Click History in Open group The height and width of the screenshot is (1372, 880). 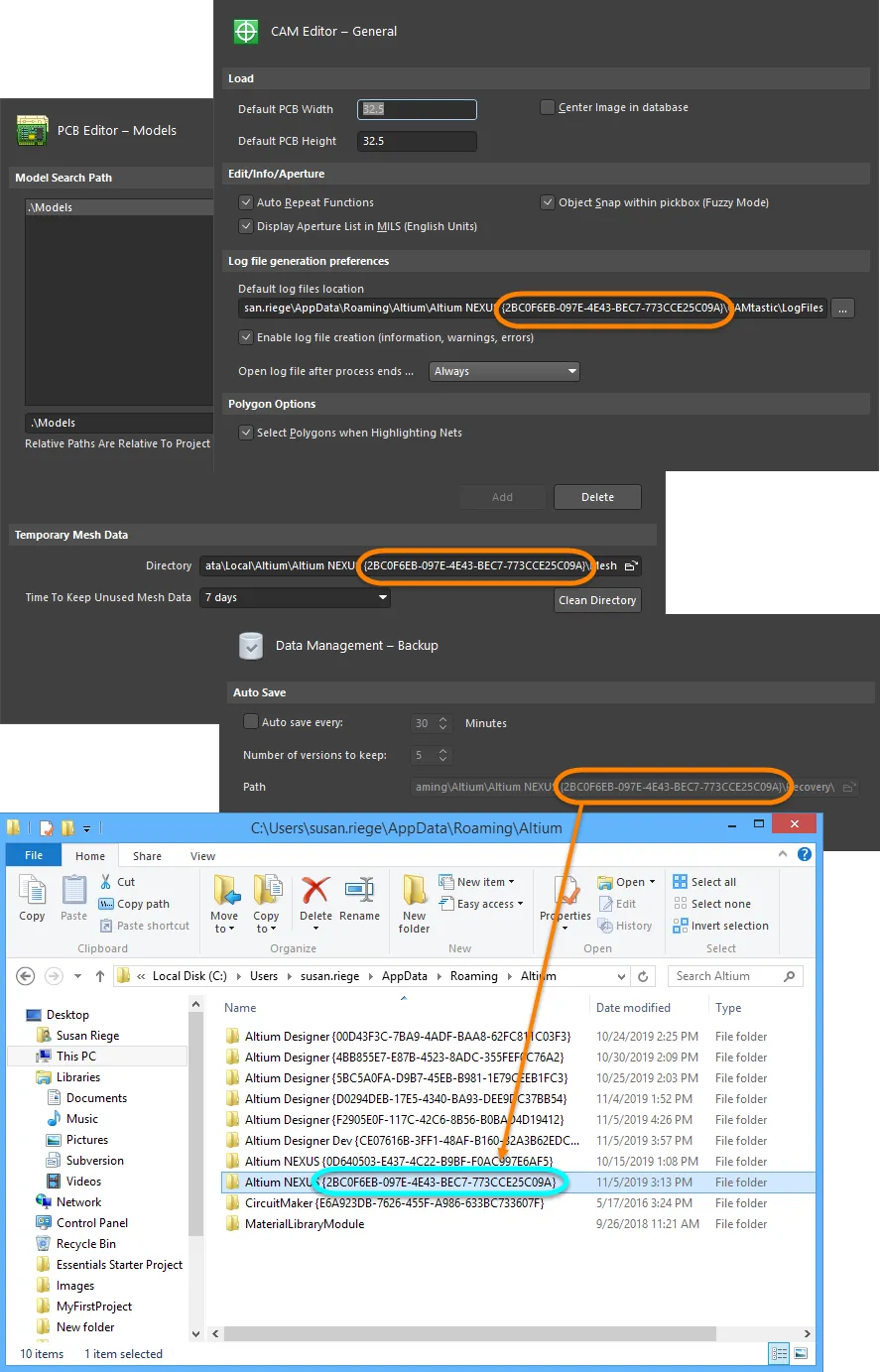tap(625, 926)
